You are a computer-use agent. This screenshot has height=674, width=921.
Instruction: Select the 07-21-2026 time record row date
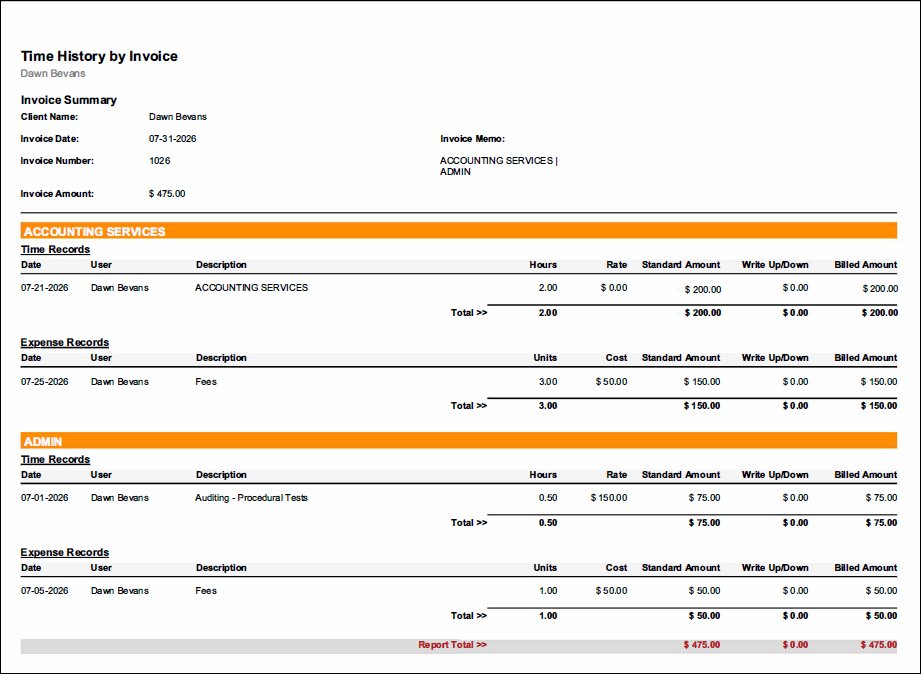coord(45,287)
